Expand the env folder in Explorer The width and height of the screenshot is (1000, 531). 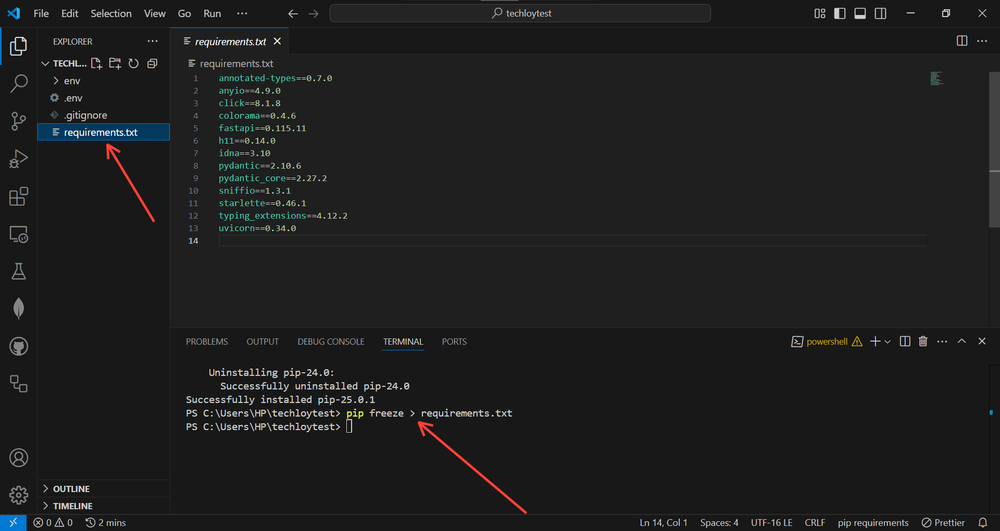click(x=72, y=80)
